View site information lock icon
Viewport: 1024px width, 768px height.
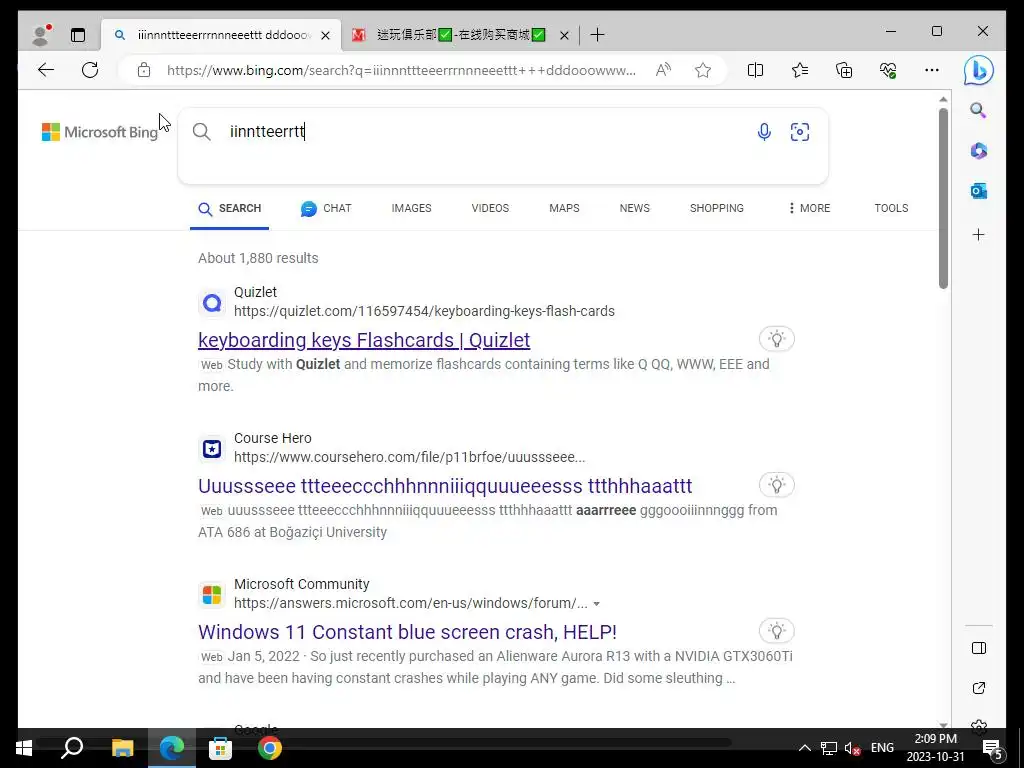[x=144, y=70]
